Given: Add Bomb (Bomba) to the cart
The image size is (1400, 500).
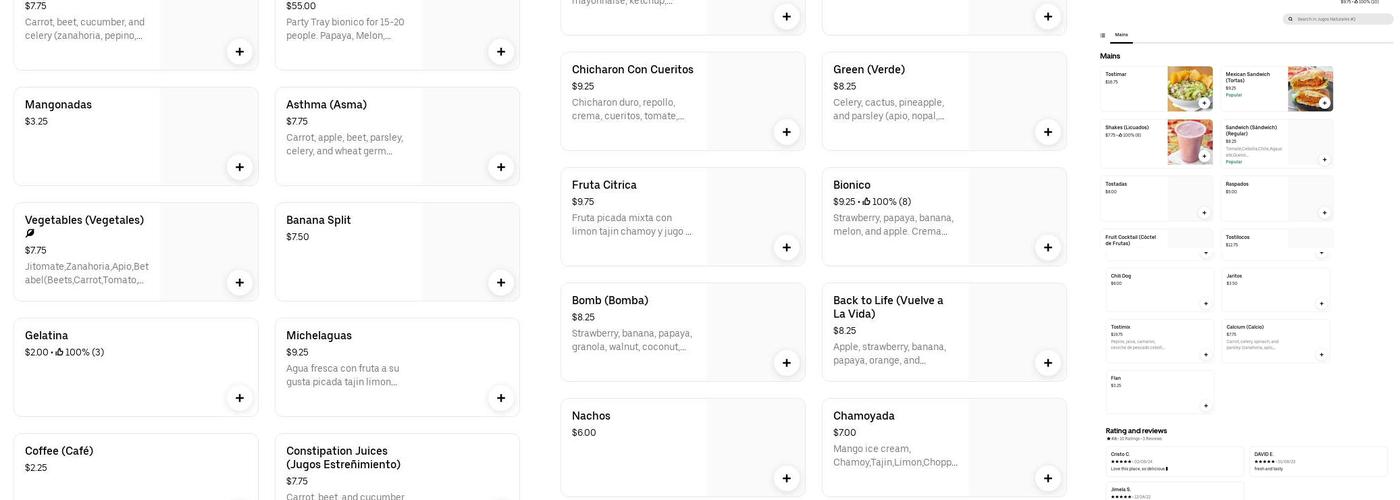Looking at the screenshot, I should pyautogui.click(x=786, y=363).
